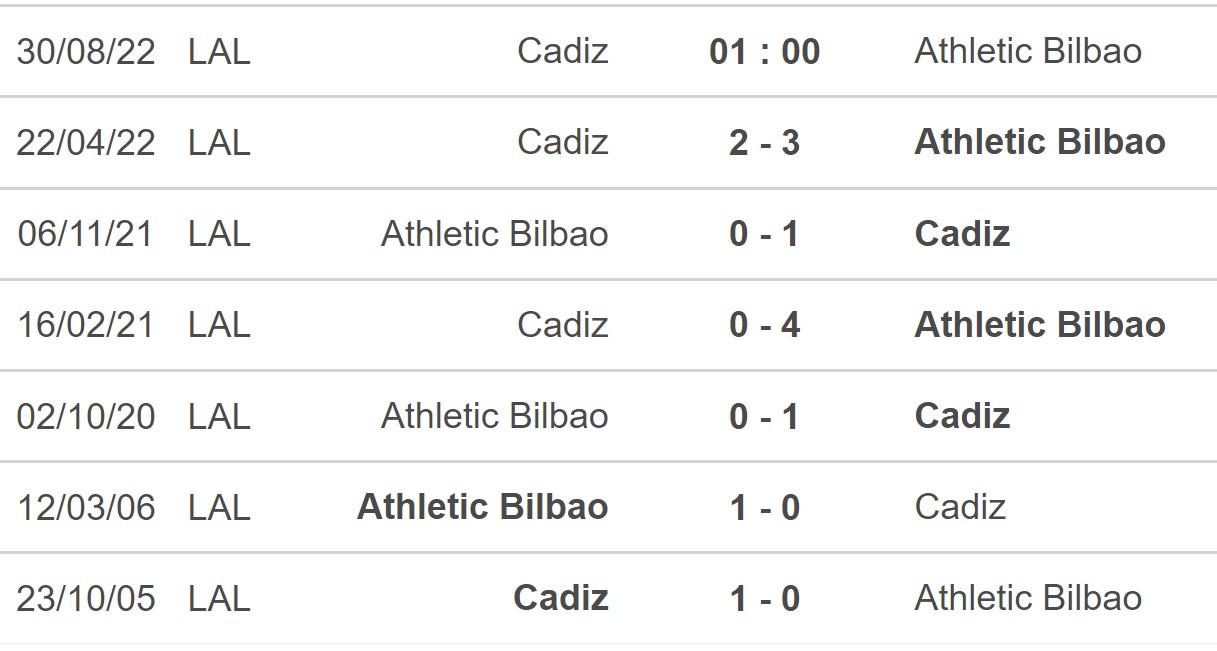1217x651 pixels.
Task: Click the 0 - 1 score for 02/10/20
Action: point(764,416)
